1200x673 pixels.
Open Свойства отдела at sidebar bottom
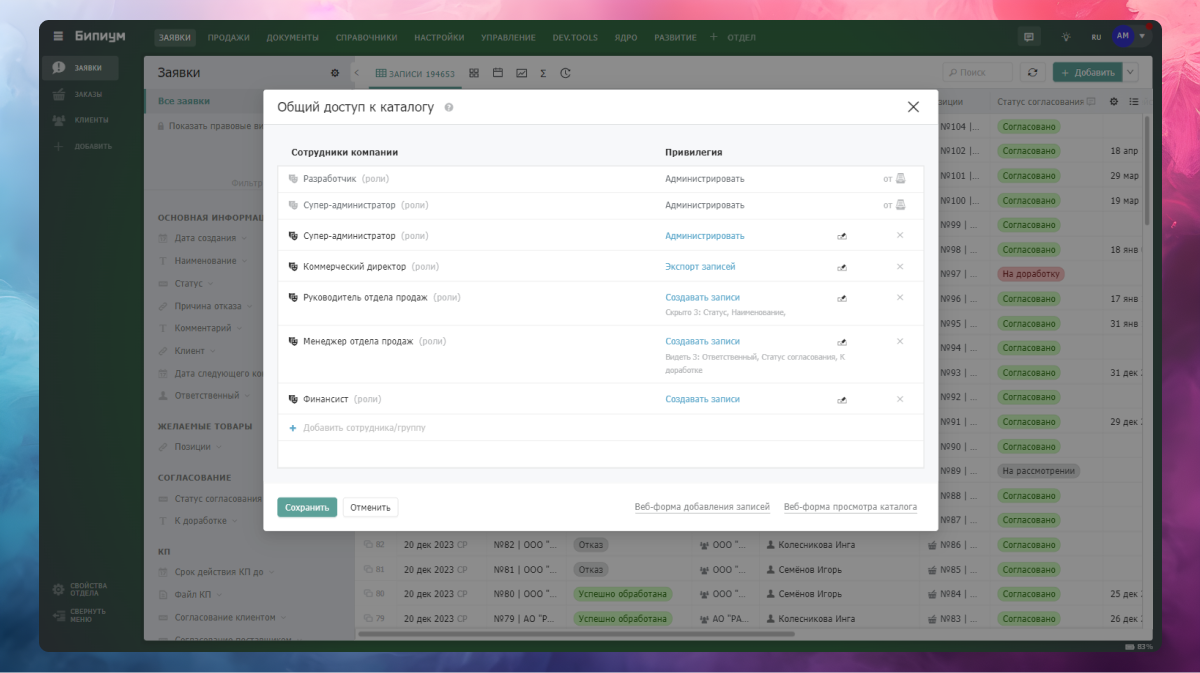(81, 589)
